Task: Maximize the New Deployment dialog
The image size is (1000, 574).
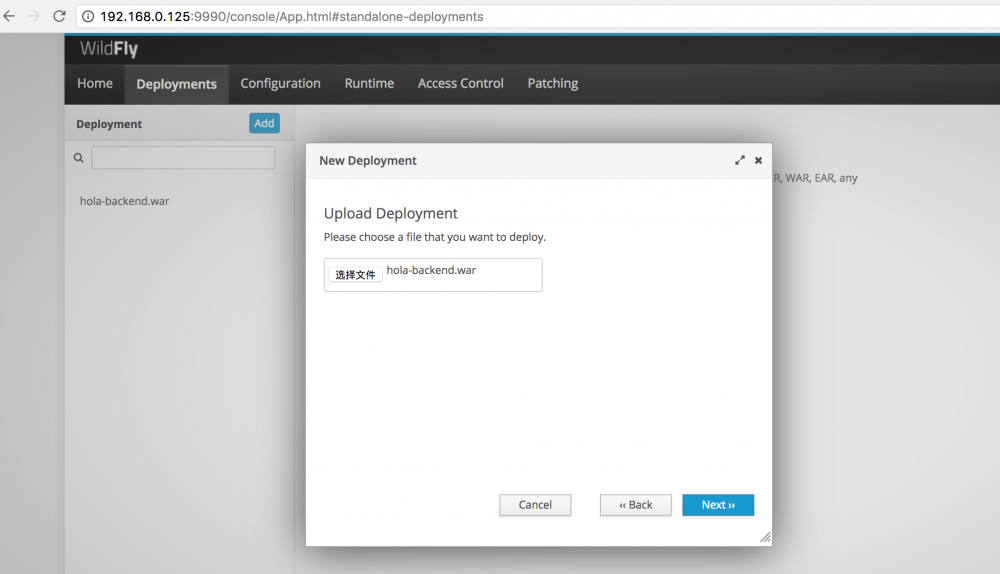Action: 740,160
